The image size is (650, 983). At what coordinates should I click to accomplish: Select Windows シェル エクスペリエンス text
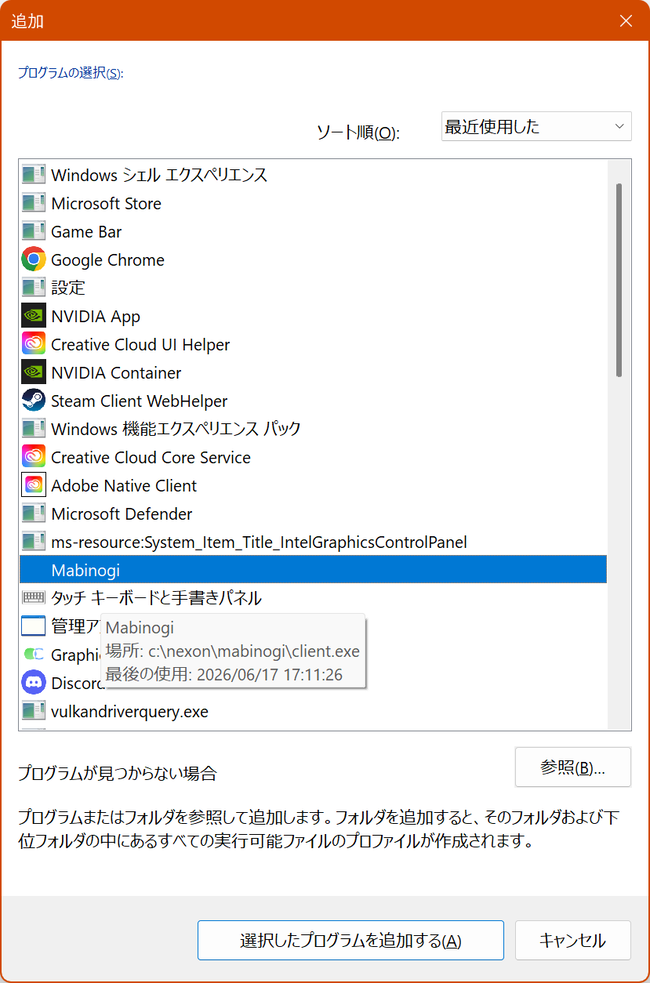159,174
